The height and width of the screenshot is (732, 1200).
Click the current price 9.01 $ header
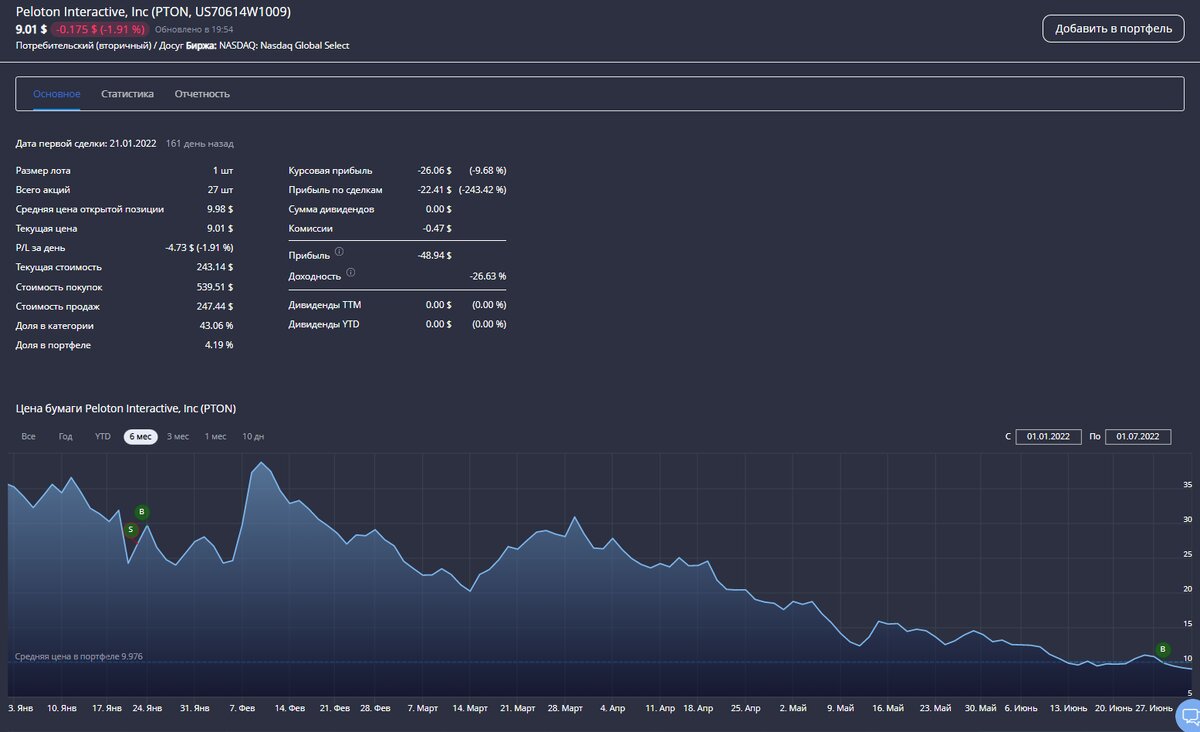tap(31, 29)
